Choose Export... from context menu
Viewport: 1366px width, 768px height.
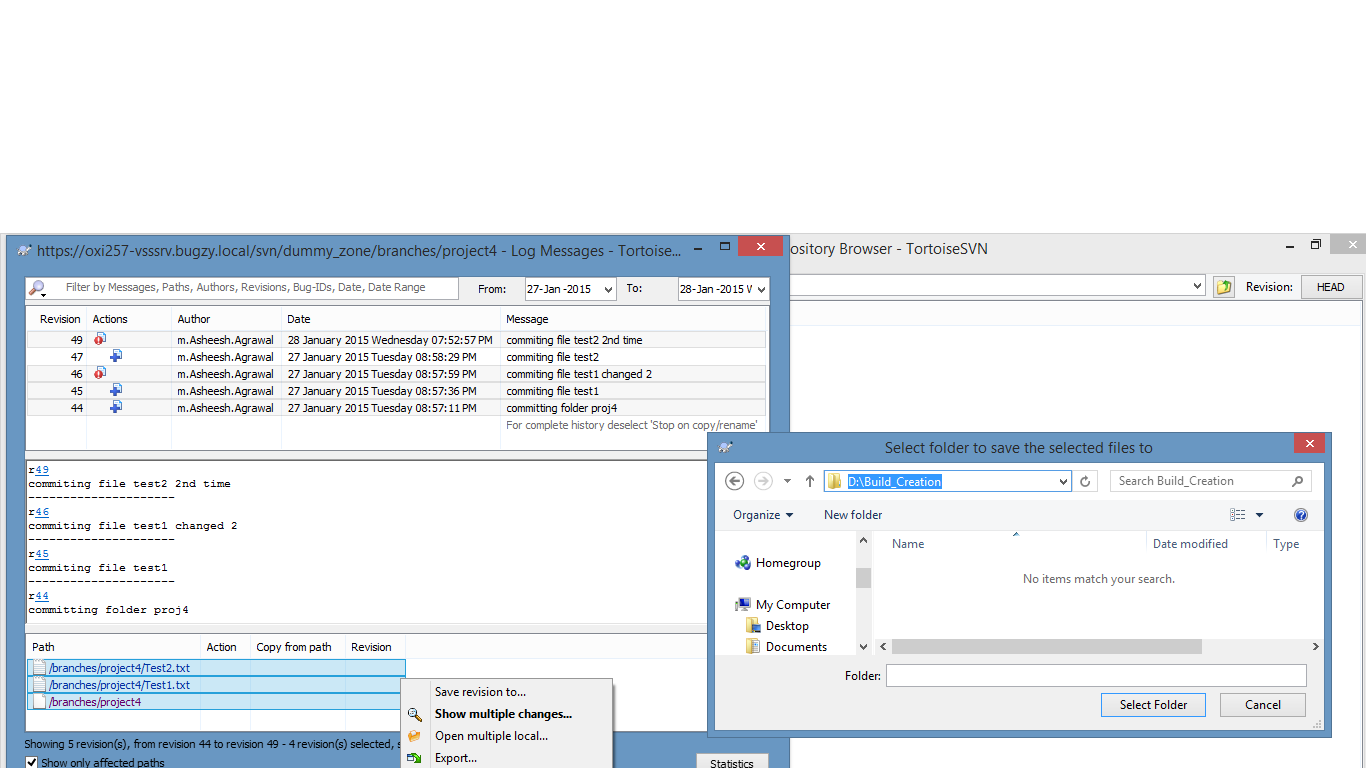(456, 758)
